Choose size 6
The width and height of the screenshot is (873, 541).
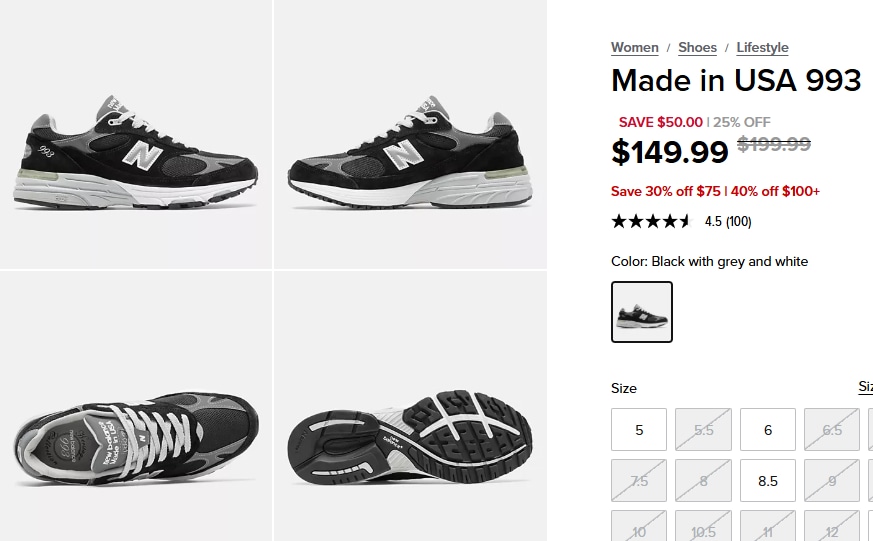[767, 430]
